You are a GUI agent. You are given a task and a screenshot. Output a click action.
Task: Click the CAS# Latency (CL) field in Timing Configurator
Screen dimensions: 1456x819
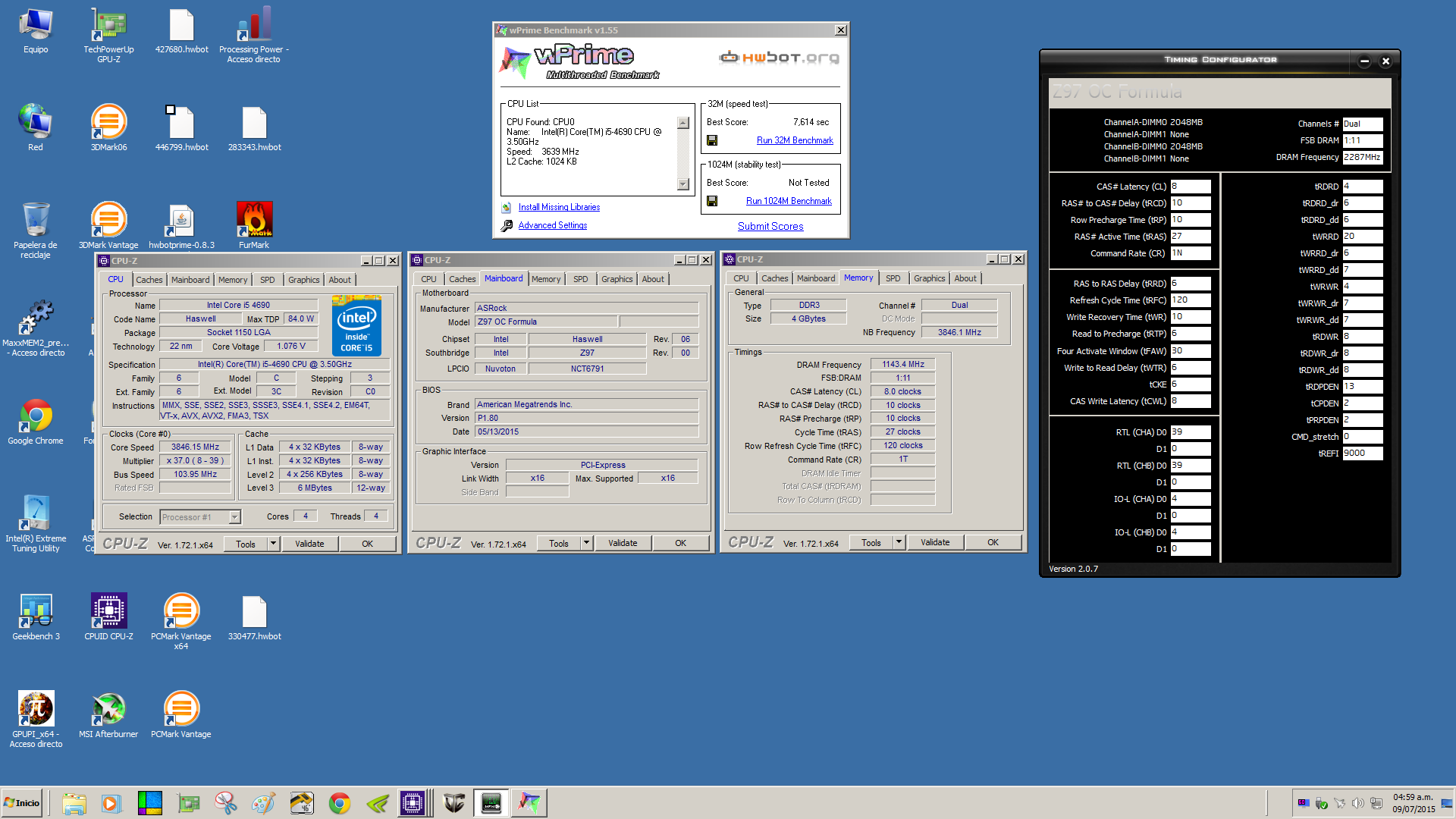1190,187
